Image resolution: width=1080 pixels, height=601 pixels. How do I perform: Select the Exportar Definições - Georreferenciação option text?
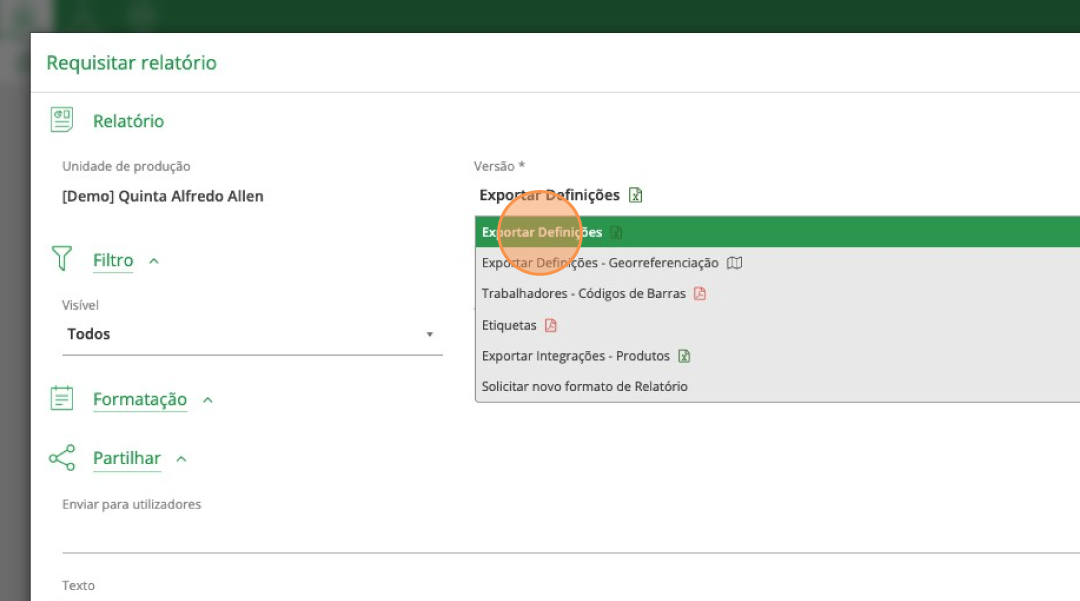[600, 263]
